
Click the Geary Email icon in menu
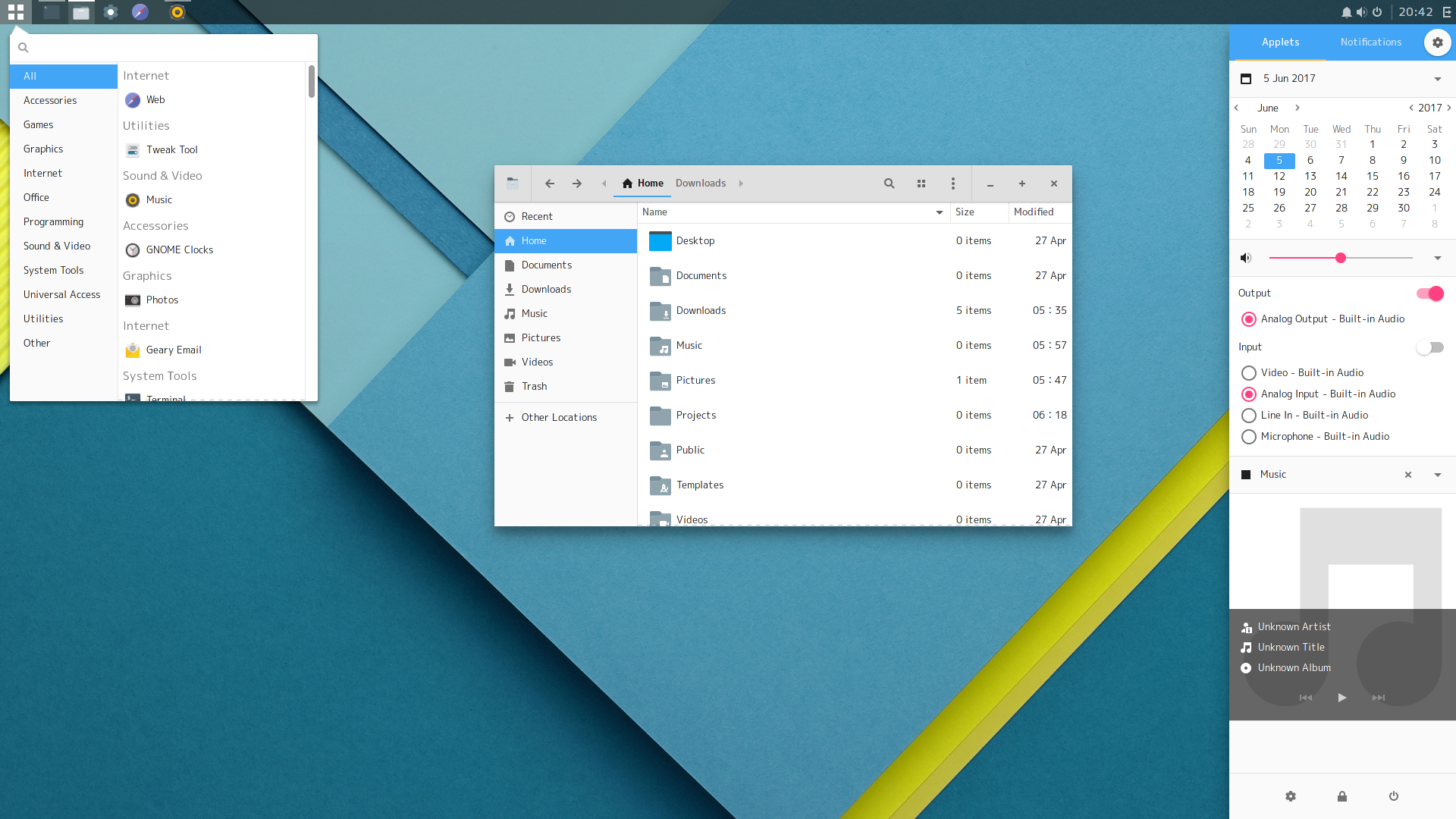(133, 349)
